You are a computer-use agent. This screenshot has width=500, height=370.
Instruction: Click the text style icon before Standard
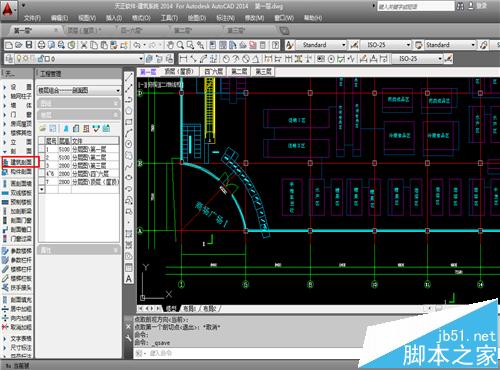tap(289, 45)
